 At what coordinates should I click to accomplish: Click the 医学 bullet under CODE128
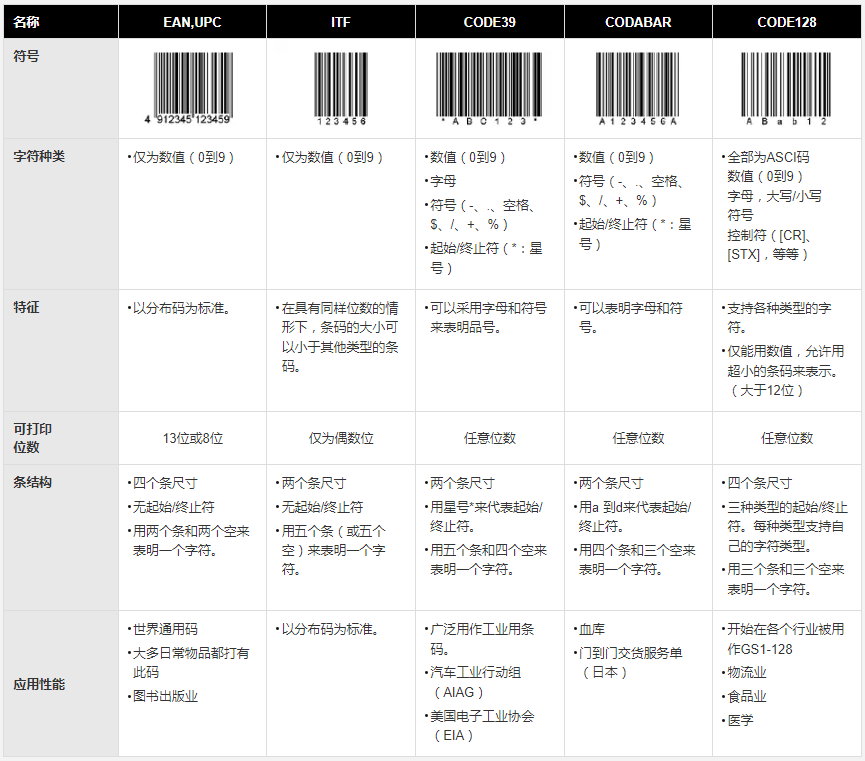point(738,720)
